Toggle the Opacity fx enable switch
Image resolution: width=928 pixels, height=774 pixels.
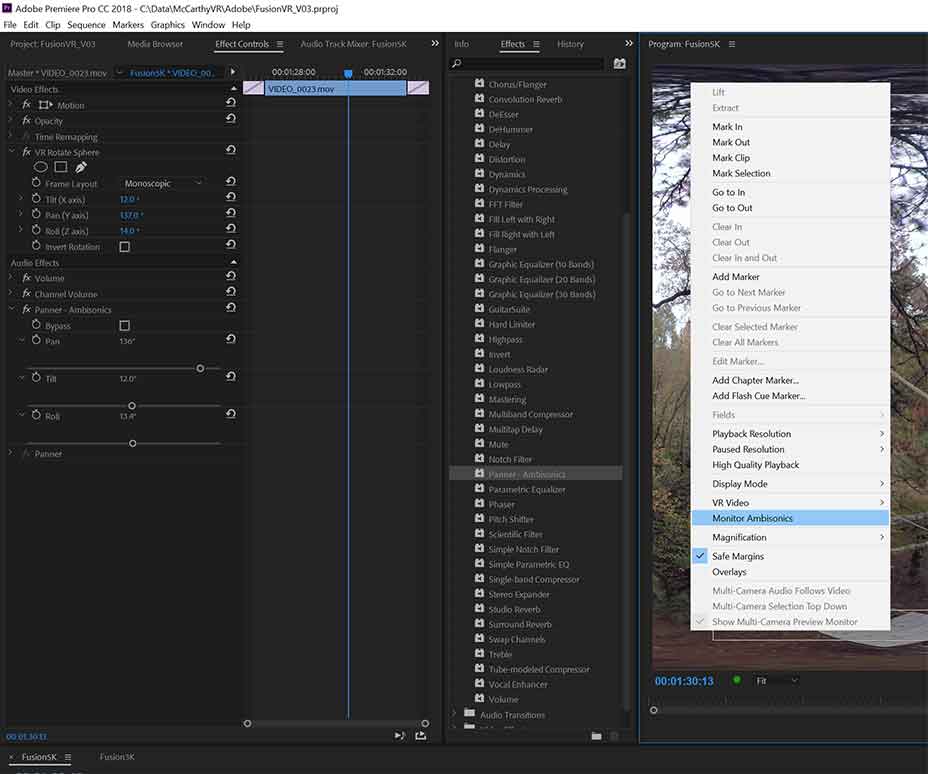pos(27,120)
